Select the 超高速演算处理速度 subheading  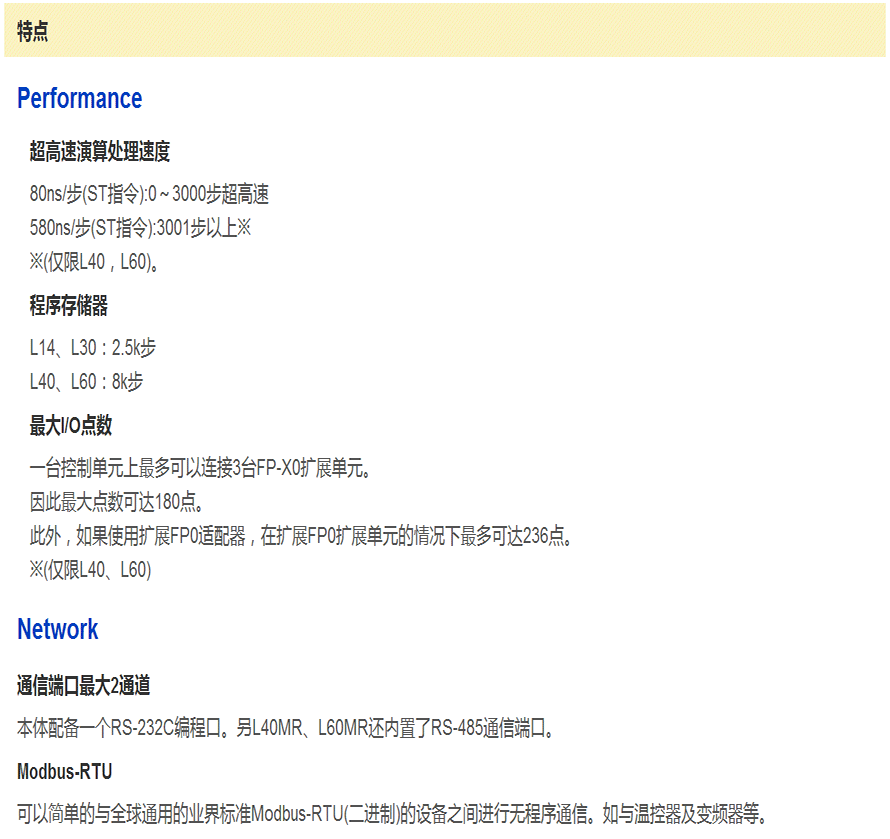point(100,152)
